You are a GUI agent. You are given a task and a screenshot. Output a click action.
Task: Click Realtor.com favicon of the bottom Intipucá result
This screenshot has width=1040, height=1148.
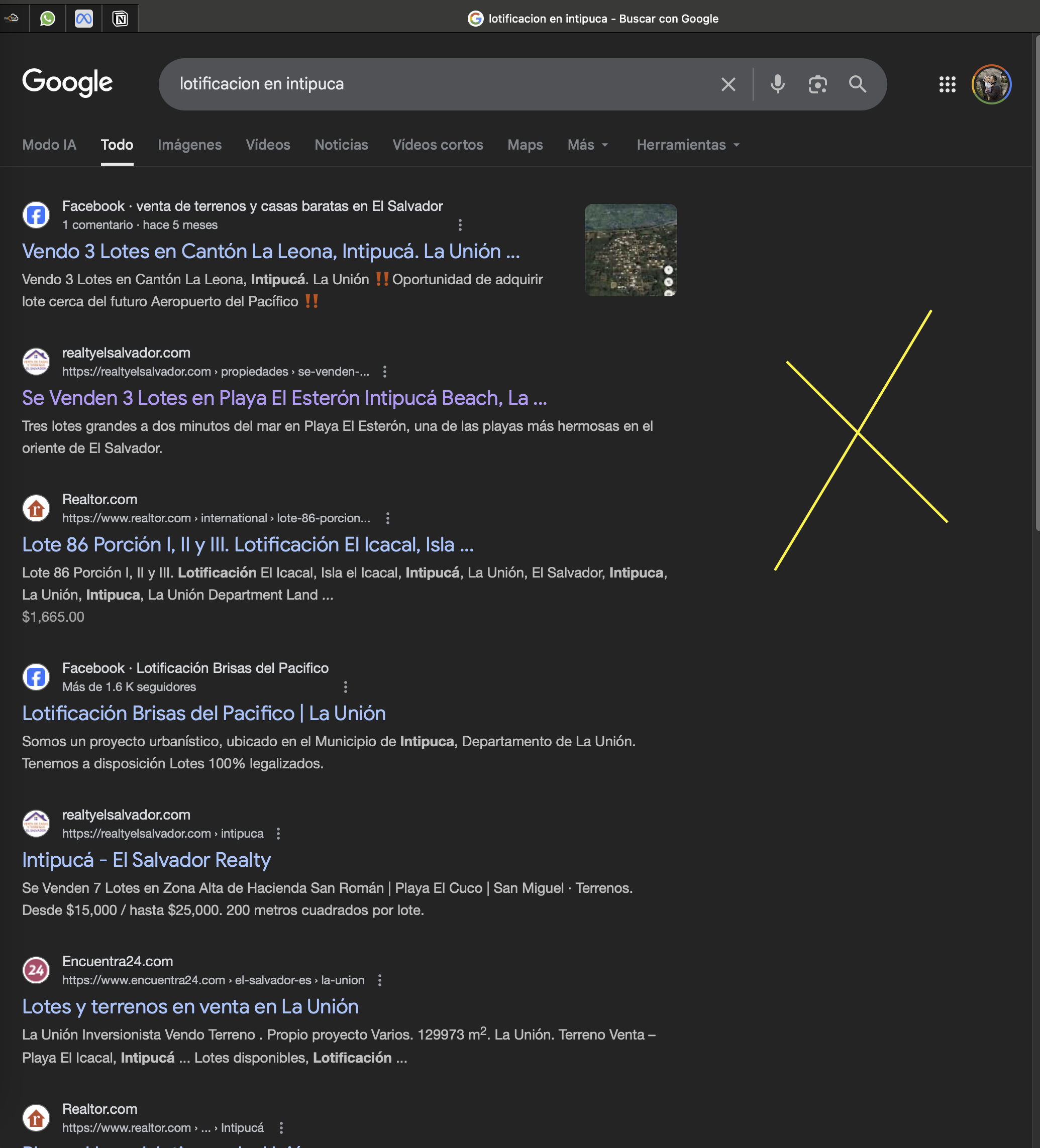tap(36, 1118)
